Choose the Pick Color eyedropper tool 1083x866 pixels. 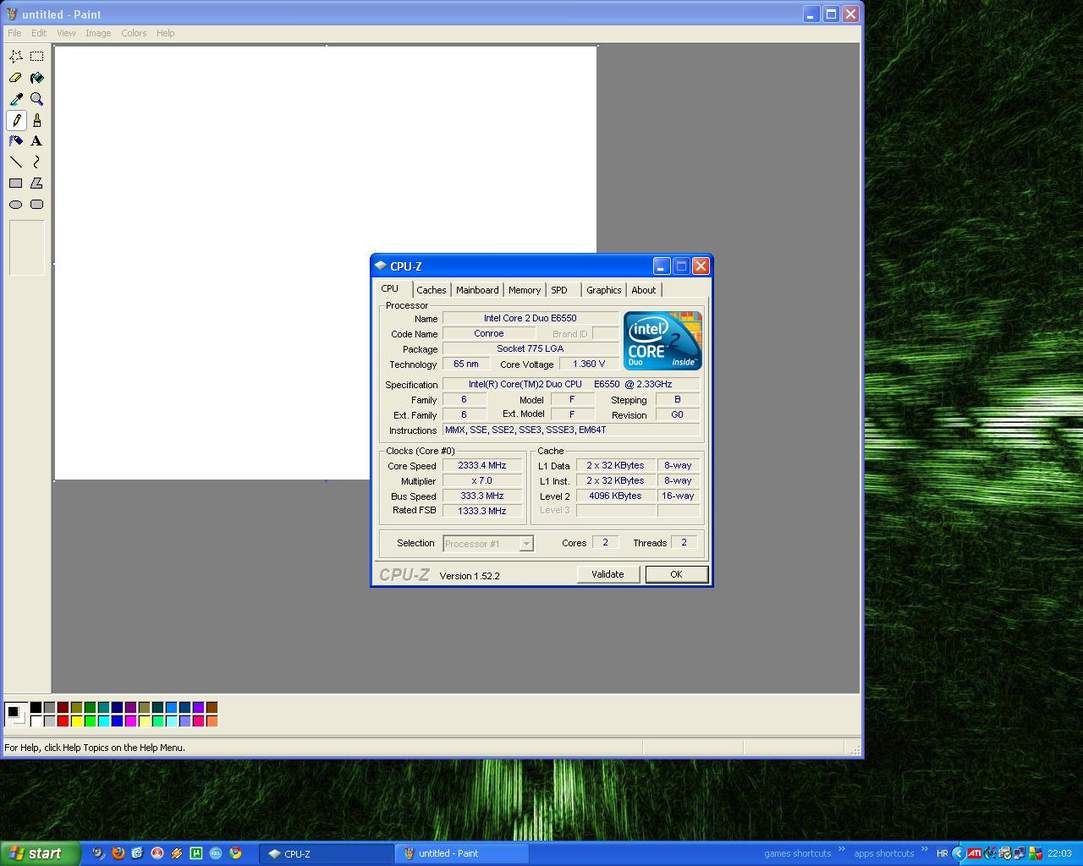(x=16, y=99)
